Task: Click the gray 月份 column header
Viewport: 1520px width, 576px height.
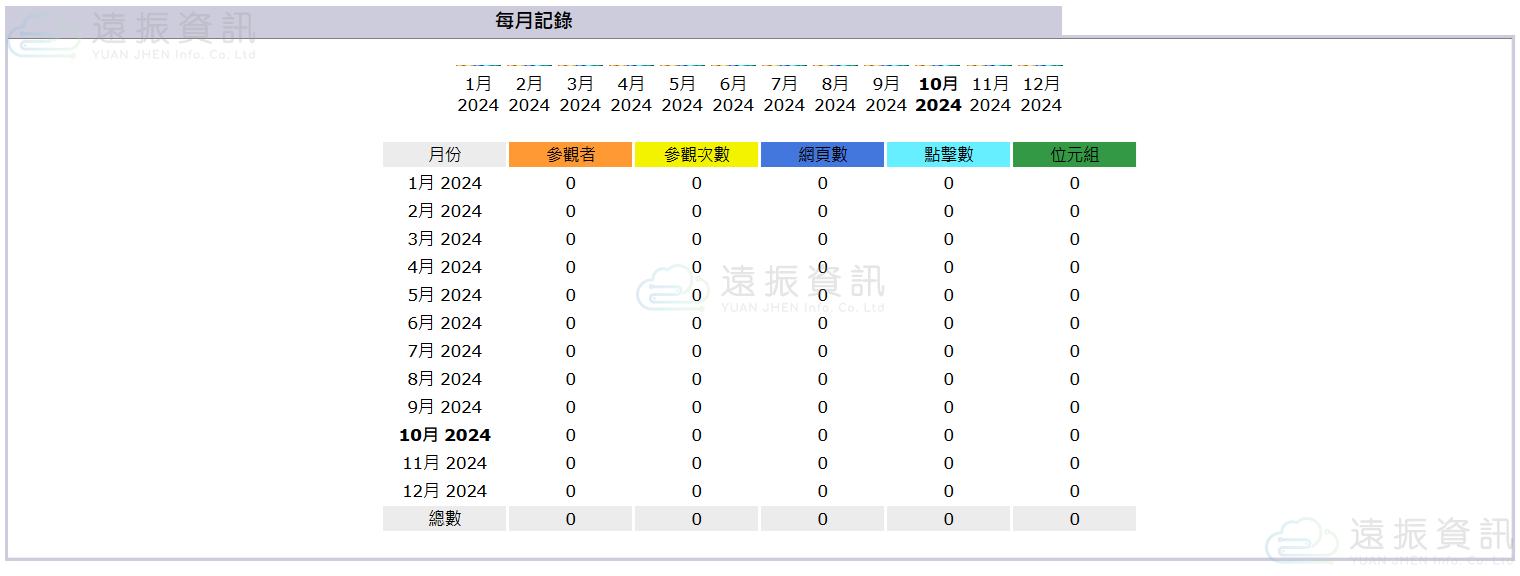Action: pos(444,155)
